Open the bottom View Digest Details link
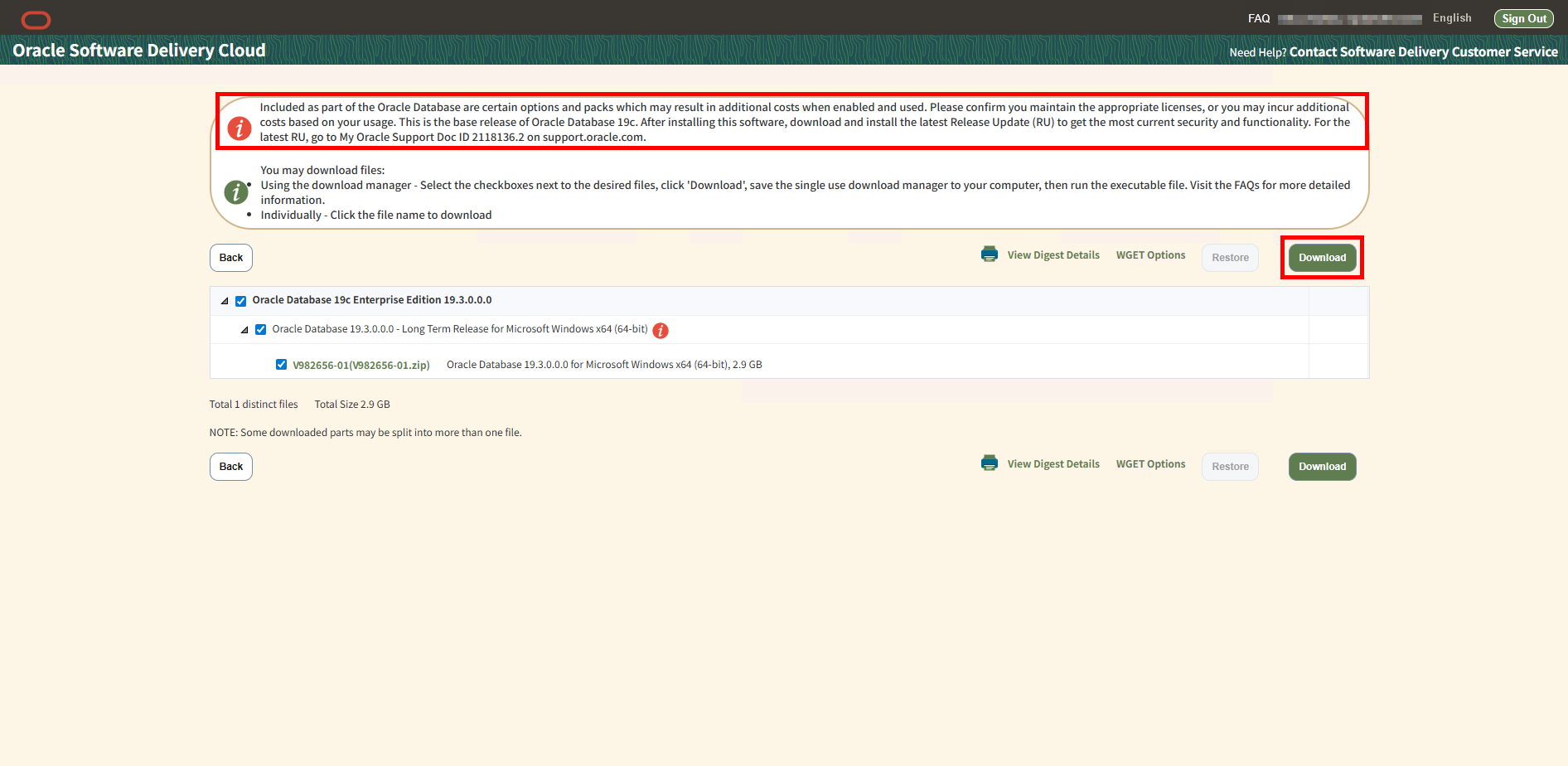The width and height of the screenshot is (1568, 766). (x=1053, y=464)
